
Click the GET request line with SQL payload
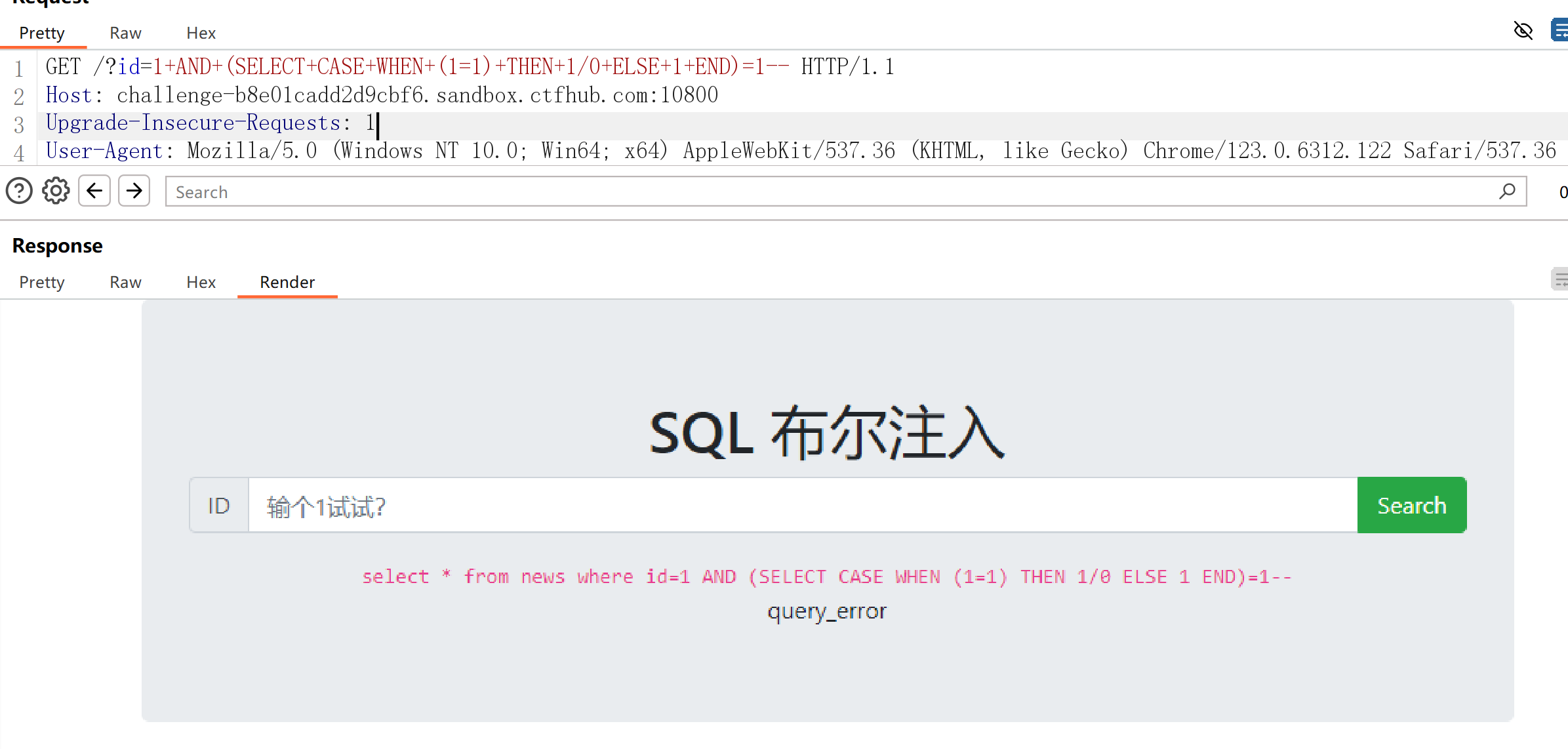[470, 67]
